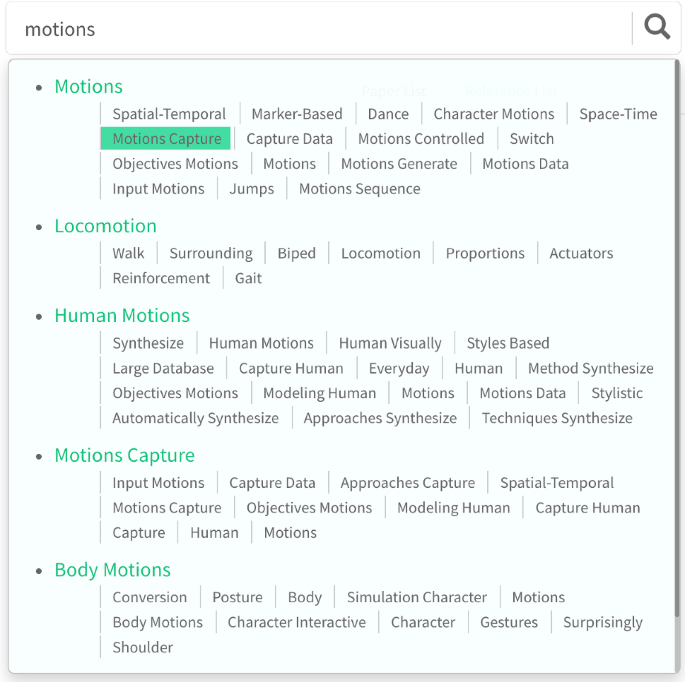Pick the Styles Based keyword
The image size is (685, 682).
[508, 343]
